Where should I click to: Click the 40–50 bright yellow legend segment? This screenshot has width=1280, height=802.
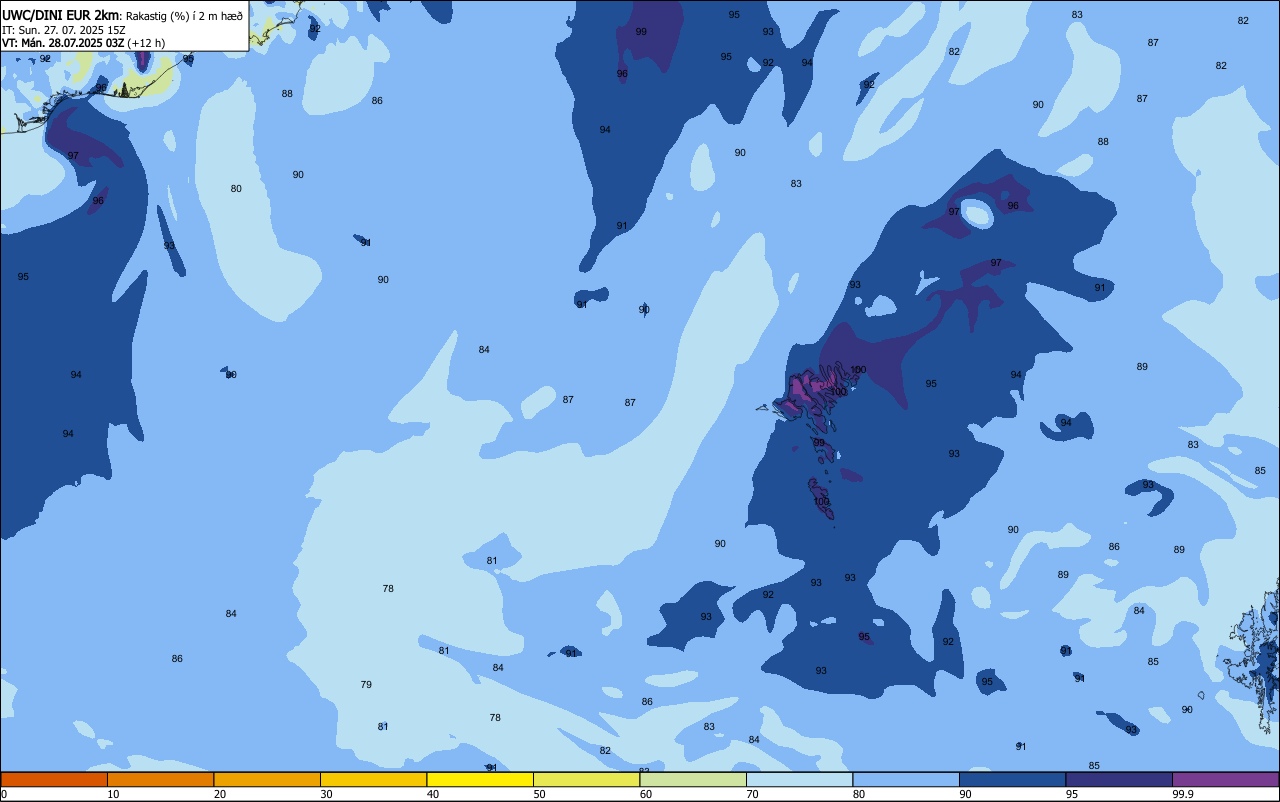click(480, 779)
